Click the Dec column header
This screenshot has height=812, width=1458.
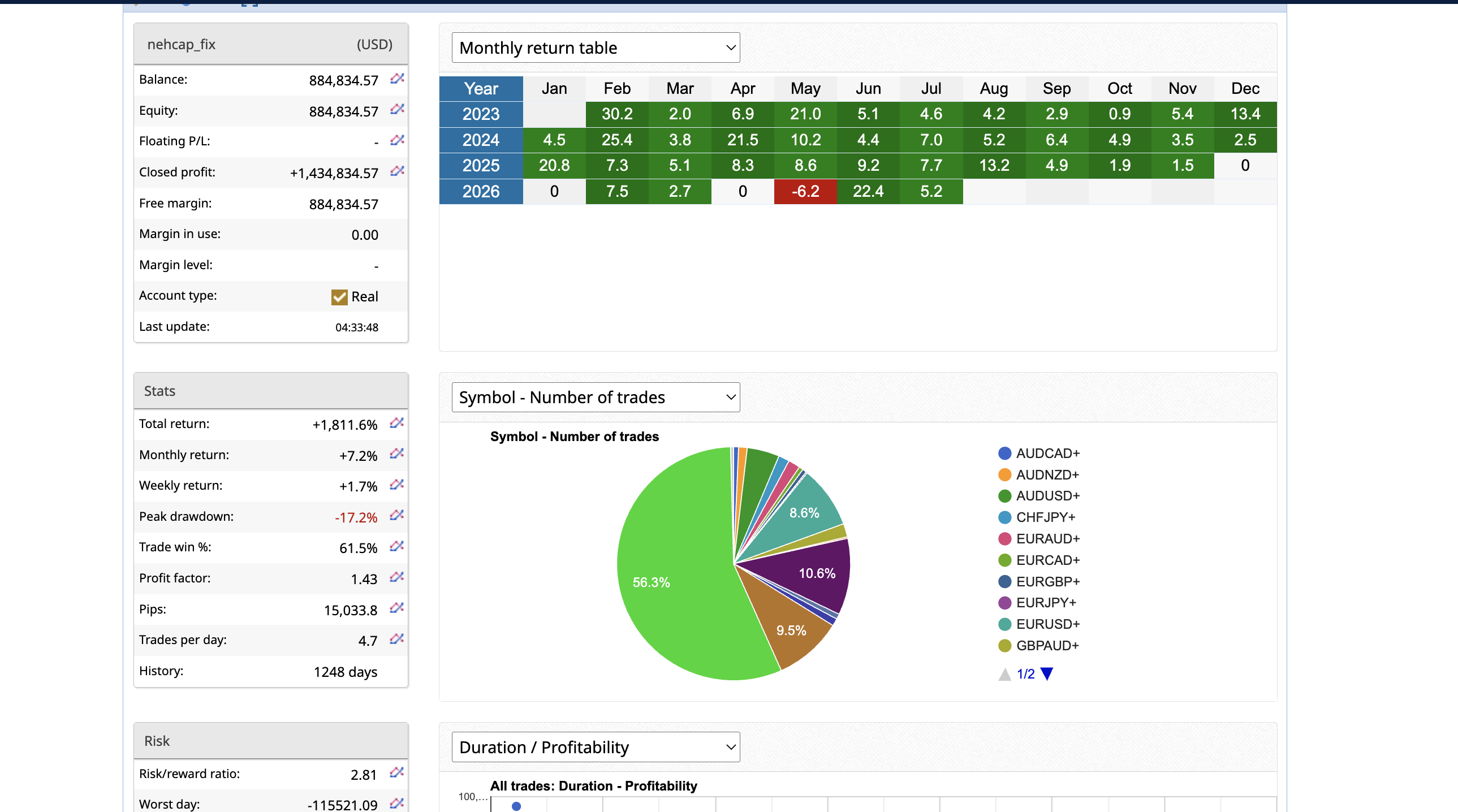[1245, 88]
